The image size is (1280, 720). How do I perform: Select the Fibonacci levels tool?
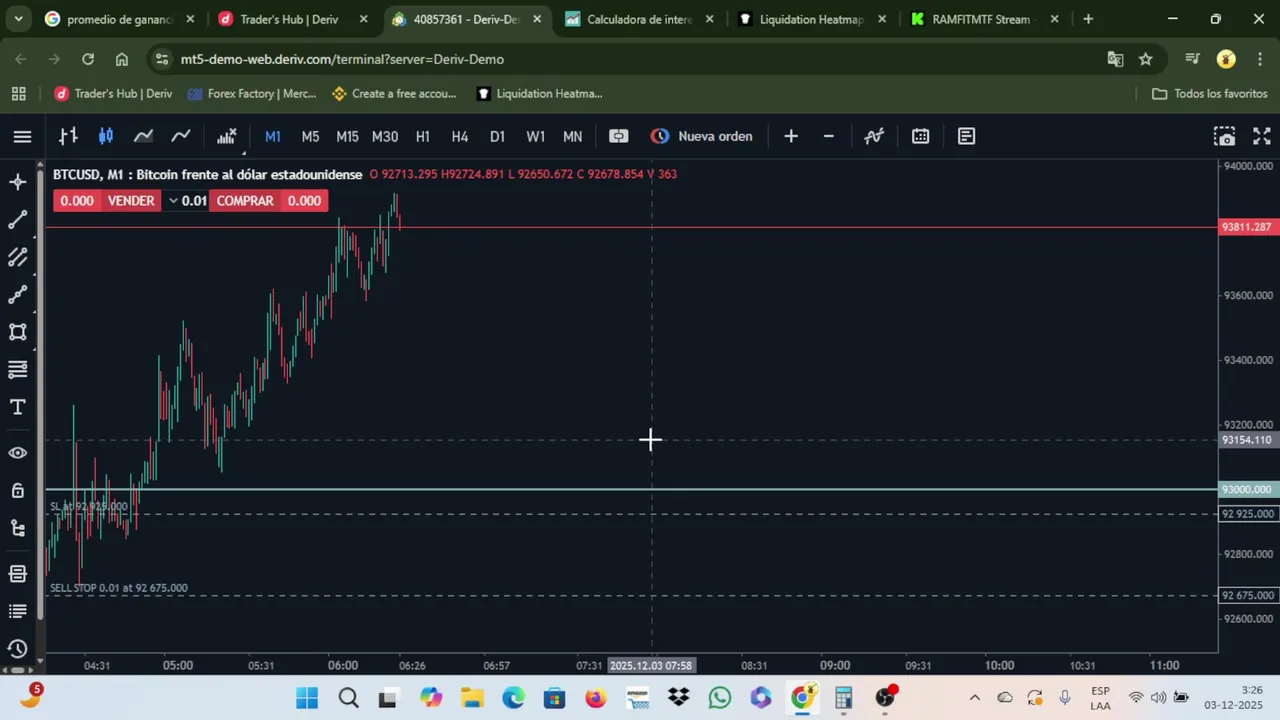pyautogui.click(x=18, y=370)
